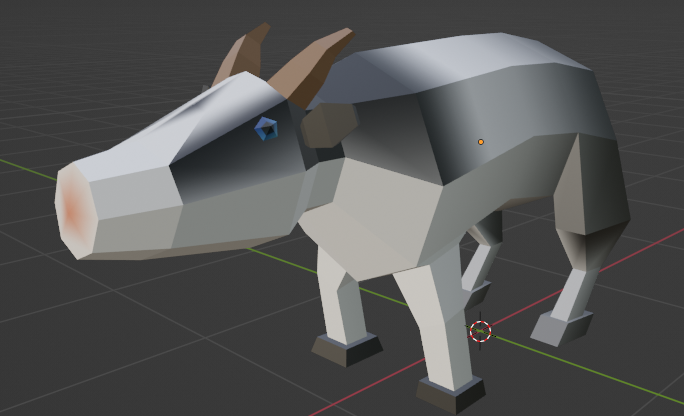Screen dimensions: 684x416
Task: Select the cow's blue eye
Action: pyautogui.click(x=266, y=129)
